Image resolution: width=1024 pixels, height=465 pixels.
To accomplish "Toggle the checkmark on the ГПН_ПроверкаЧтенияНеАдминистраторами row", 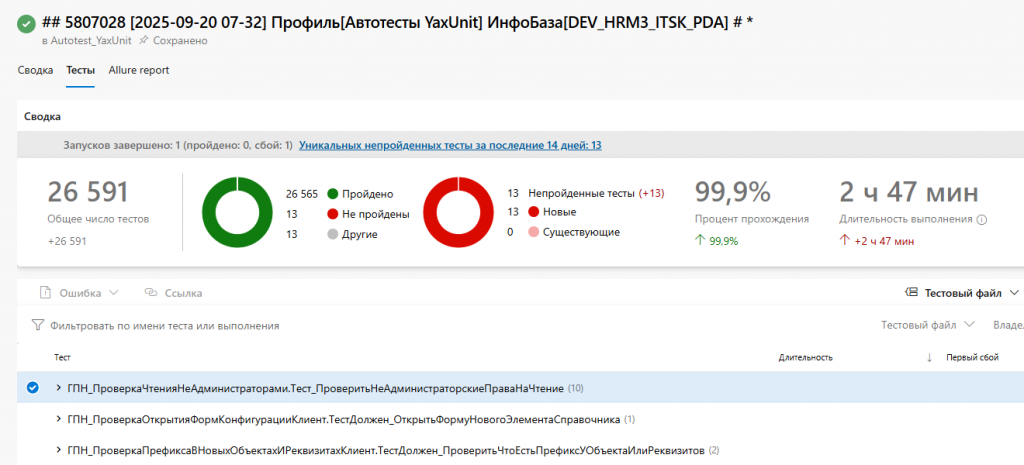I will [x=32, y=389].
